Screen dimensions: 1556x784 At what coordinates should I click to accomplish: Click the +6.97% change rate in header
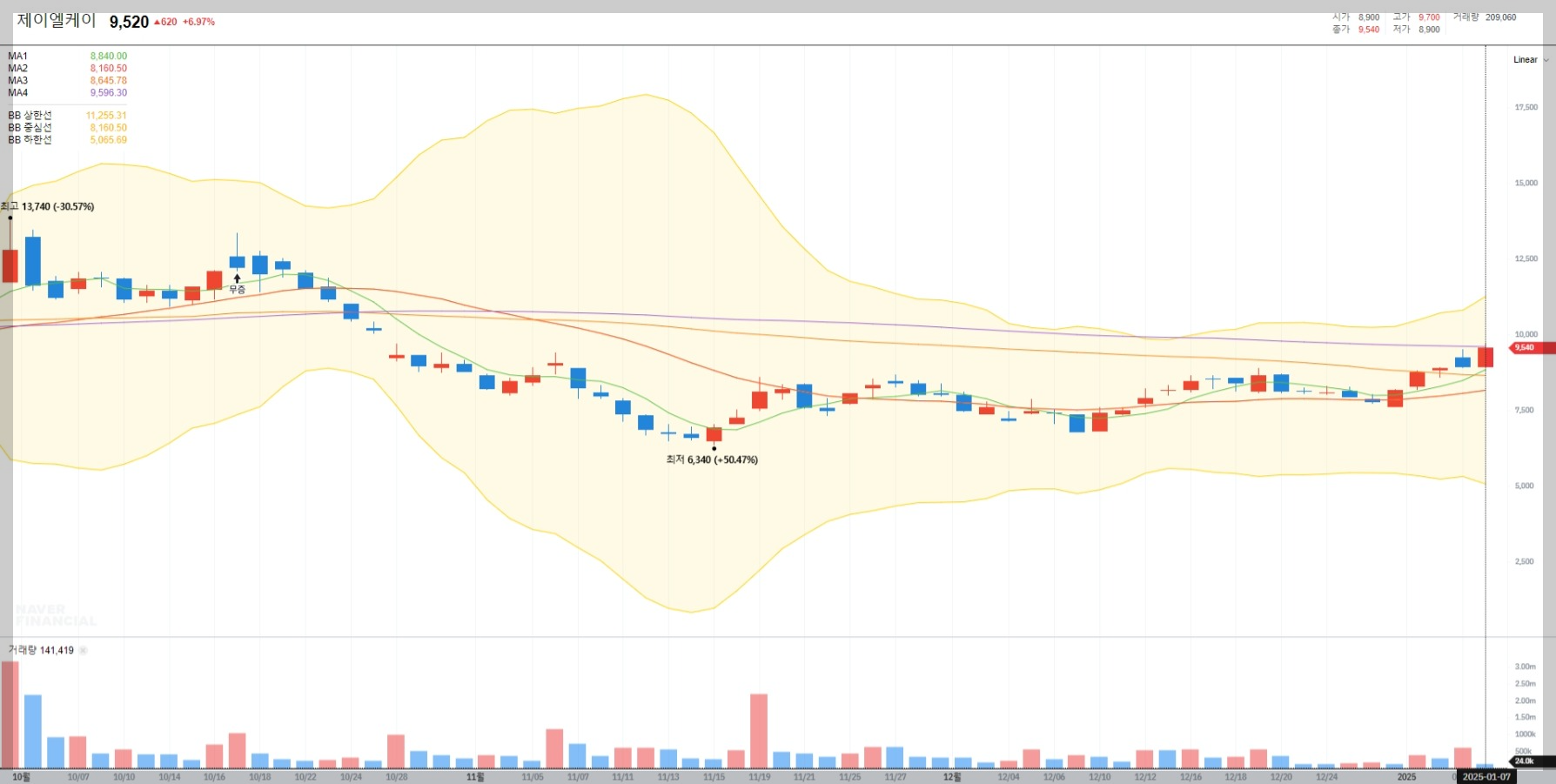click(x=198, y=22)
